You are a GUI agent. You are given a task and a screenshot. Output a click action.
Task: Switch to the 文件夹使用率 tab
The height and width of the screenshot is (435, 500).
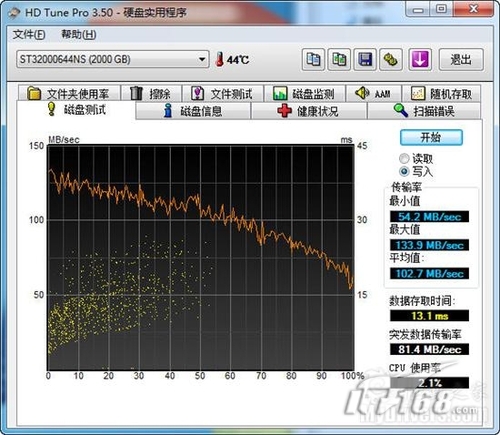(69, 94)
